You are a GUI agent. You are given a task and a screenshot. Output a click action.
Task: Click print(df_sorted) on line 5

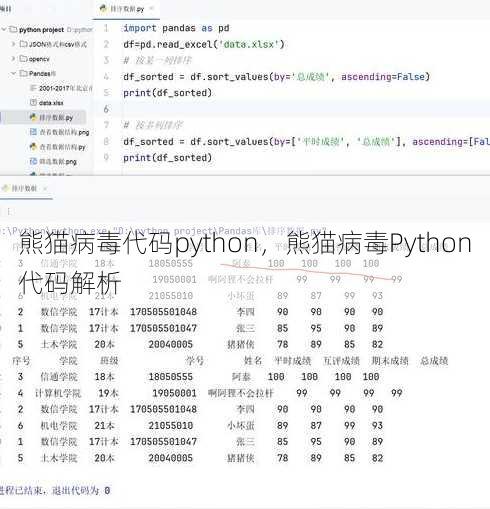[167, 93]
